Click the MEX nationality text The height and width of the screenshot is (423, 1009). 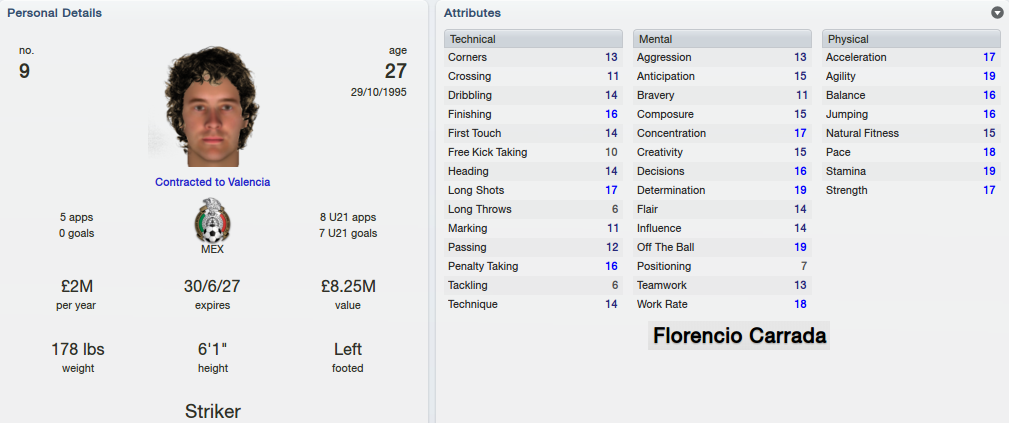click(x=212, y=250)
